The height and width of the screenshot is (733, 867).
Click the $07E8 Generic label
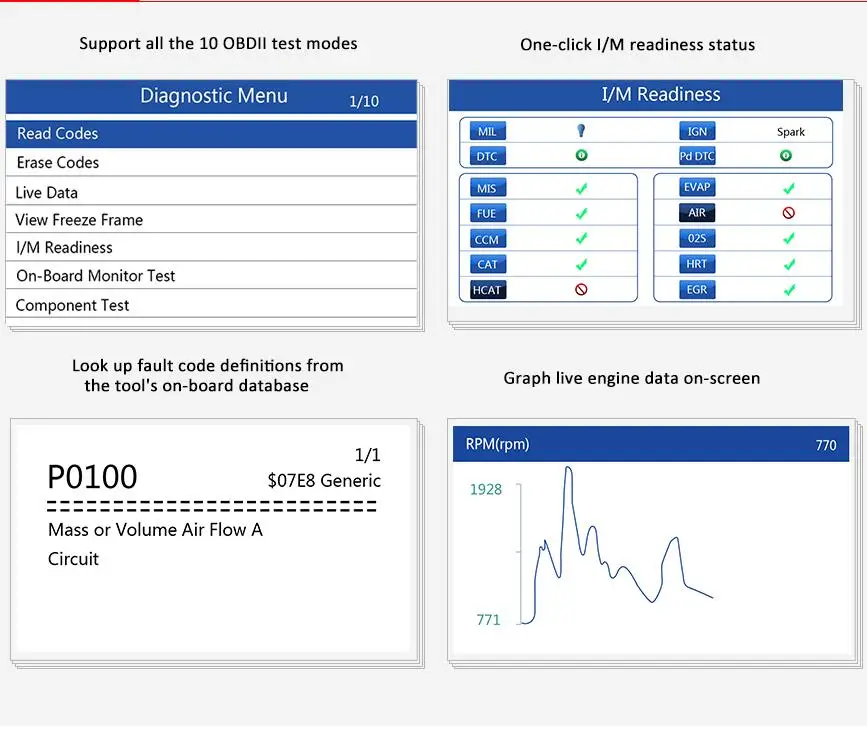coord(324,480)
